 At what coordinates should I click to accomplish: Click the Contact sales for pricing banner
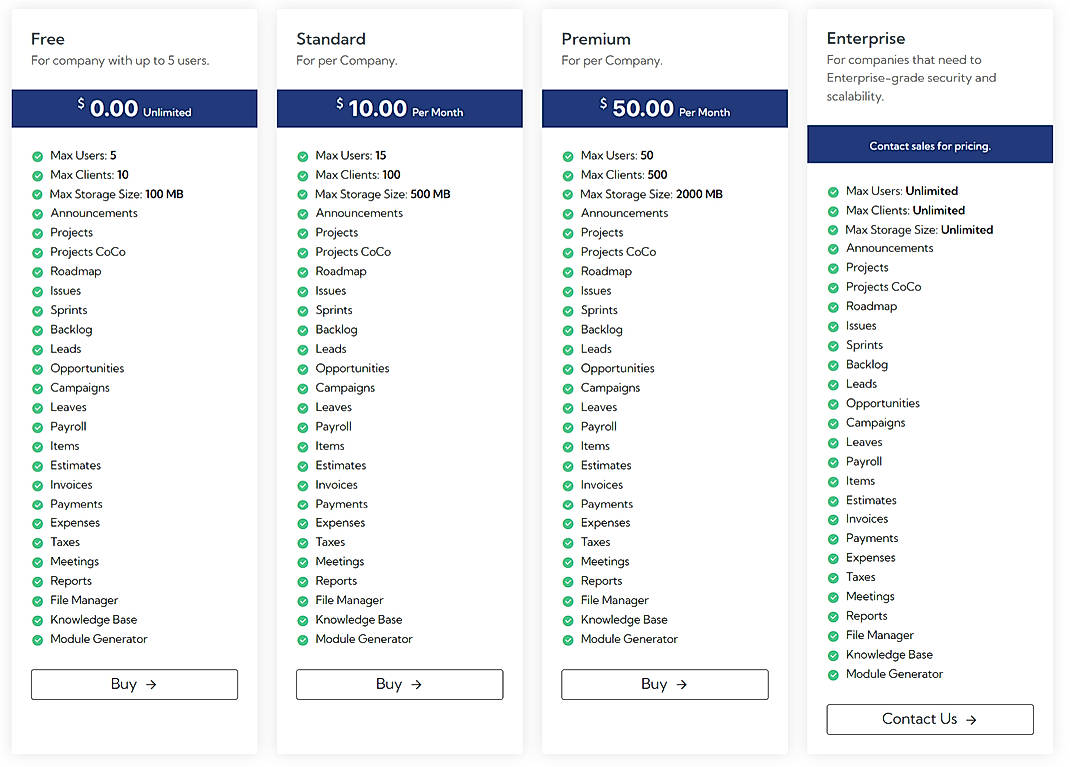click(929, 144)
